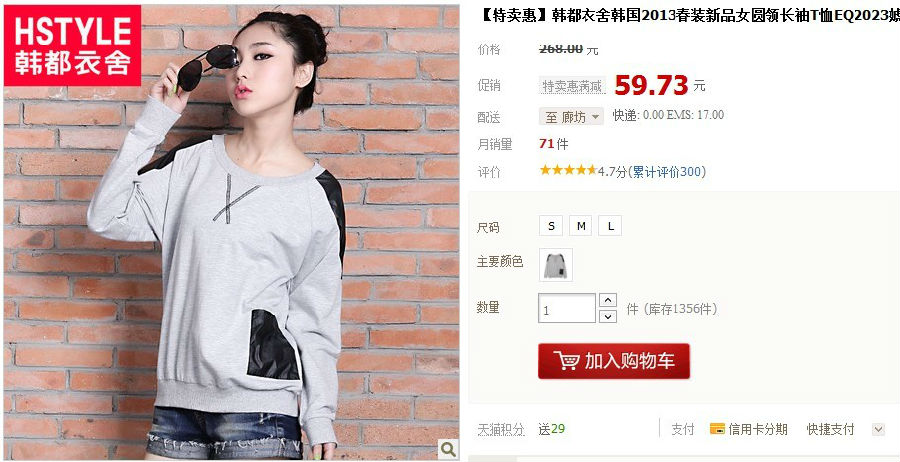Click the credit card installment icon
900x462 pixels.
tap(717, 429)
